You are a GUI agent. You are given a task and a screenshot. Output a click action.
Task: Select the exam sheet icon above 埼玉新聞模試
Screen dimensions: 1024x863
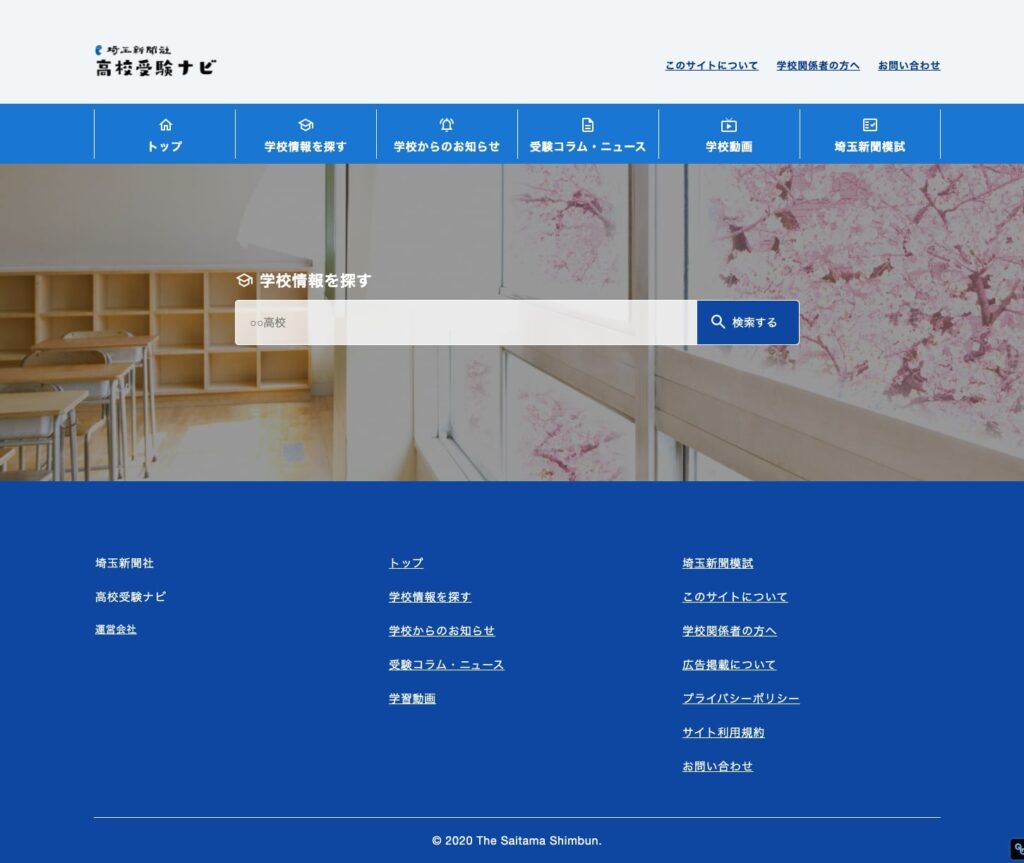869,124
